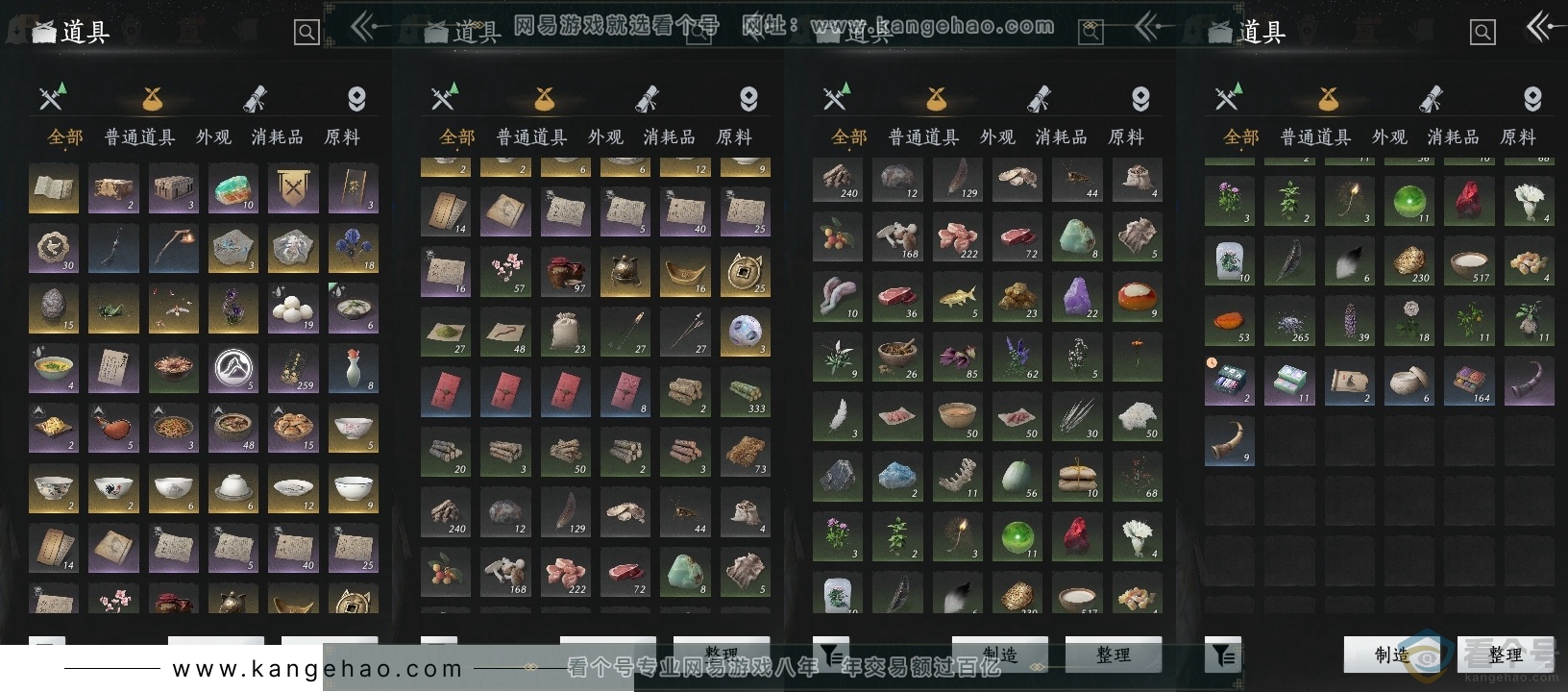
Task: Open search in the fourth inventory panel
Action: [1482, 33]
